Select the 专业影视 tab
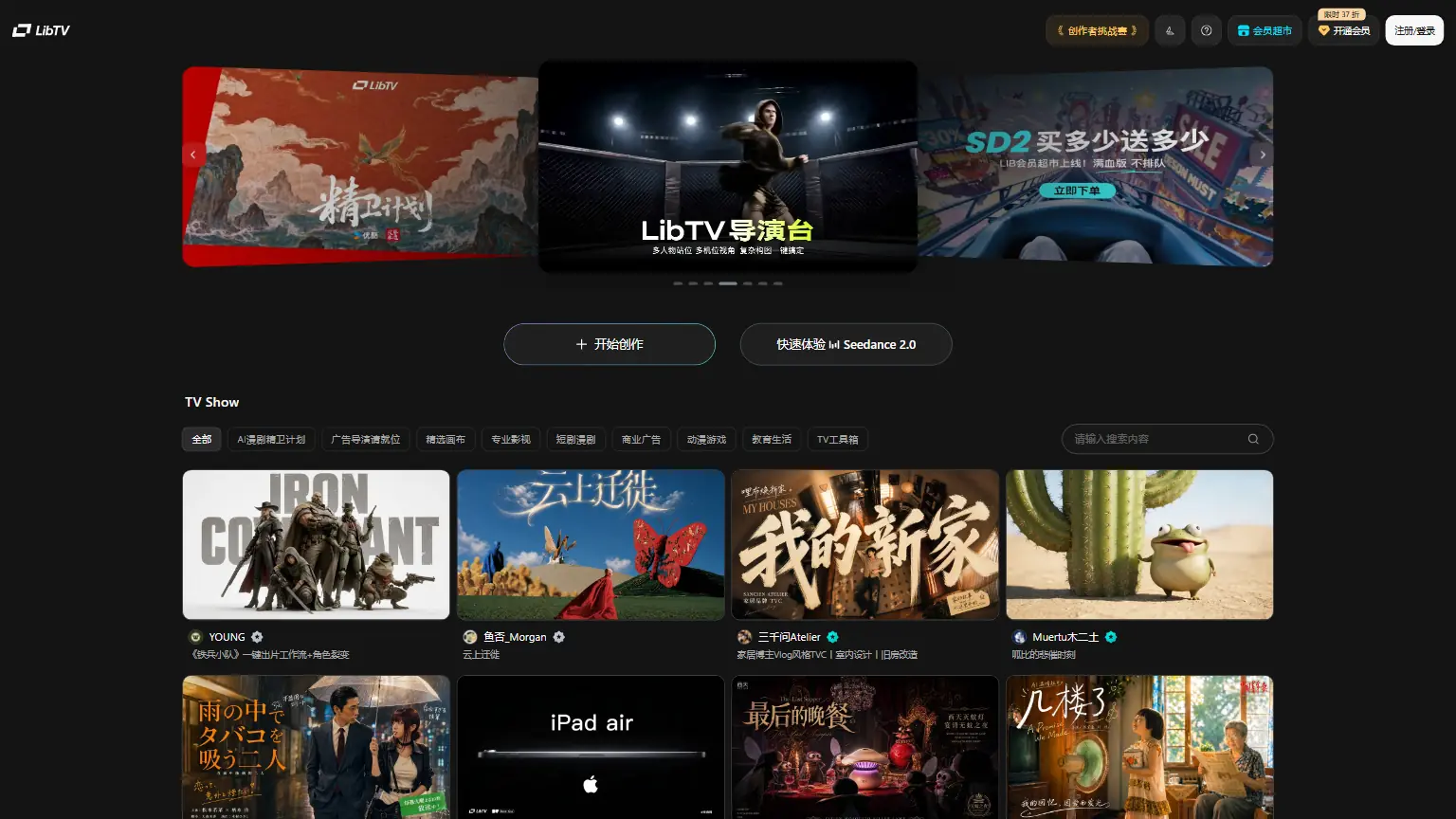The width and height of the screenshot is (1456, 819). (x=511, y=439)
